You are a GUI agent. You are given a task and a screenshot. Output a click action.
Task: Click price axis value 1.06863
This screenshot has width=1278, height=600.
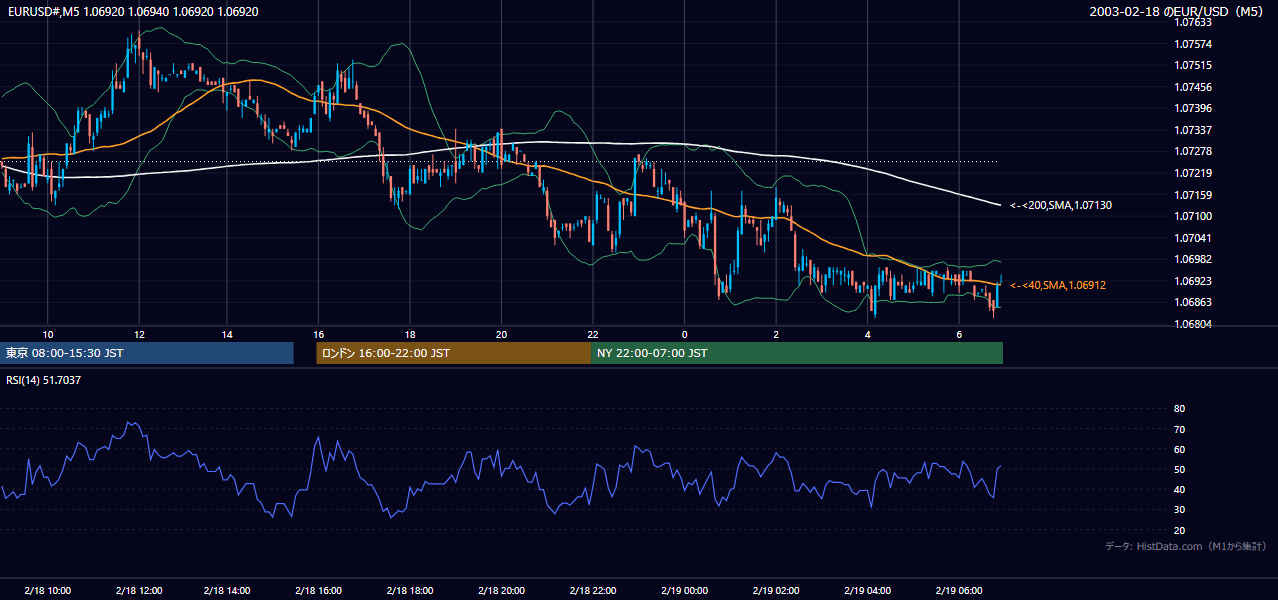click(1192, 302)
